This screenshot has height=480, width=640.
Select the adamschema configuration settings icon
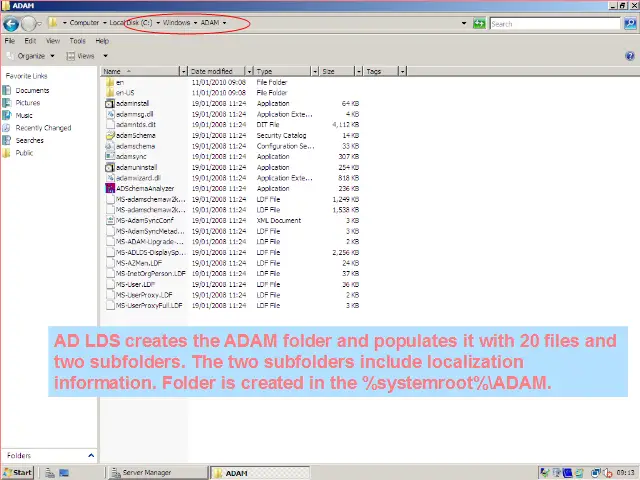[x=110, y=146]
